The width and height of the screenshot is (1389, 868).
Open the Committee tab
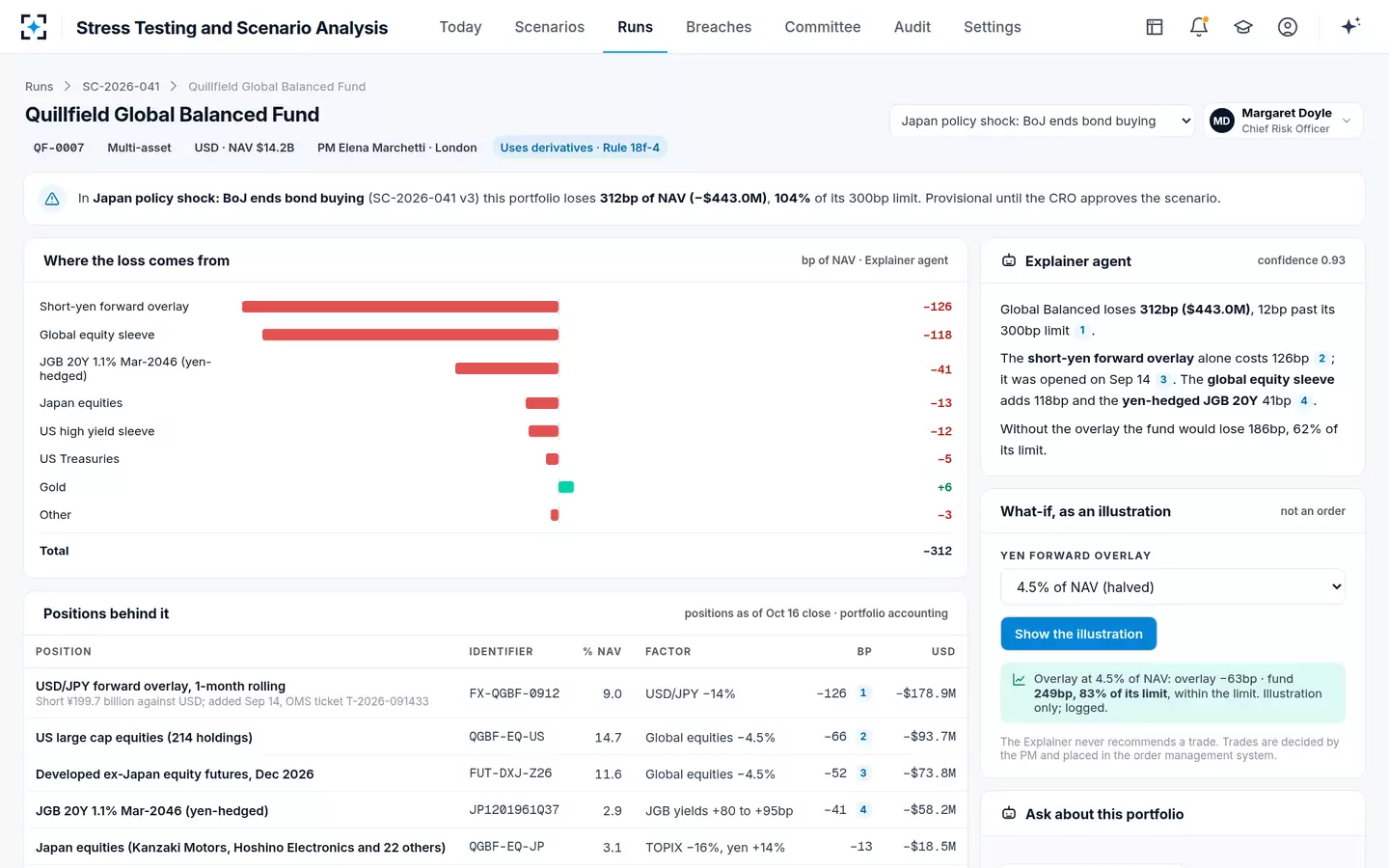tap(823, 27)
